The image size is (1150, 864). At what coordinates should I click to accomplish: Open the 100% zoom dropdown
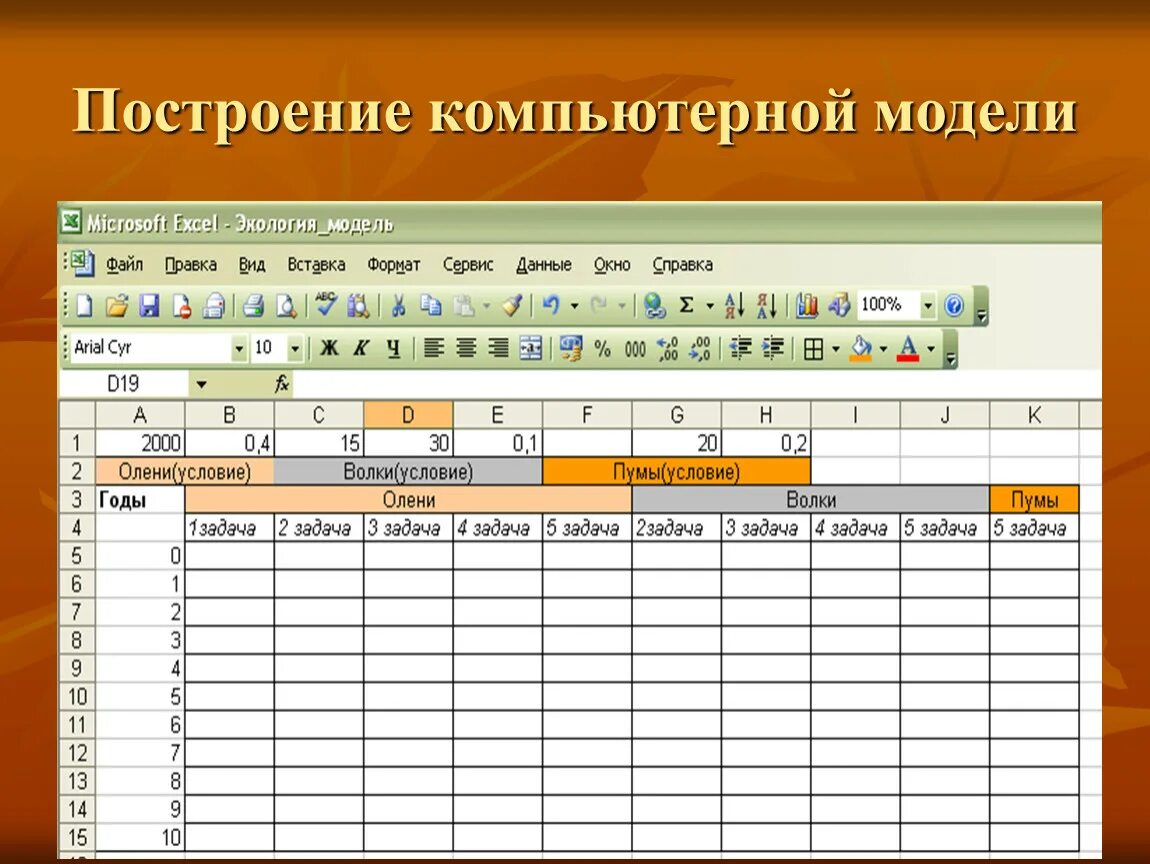[x=928, y=305]
